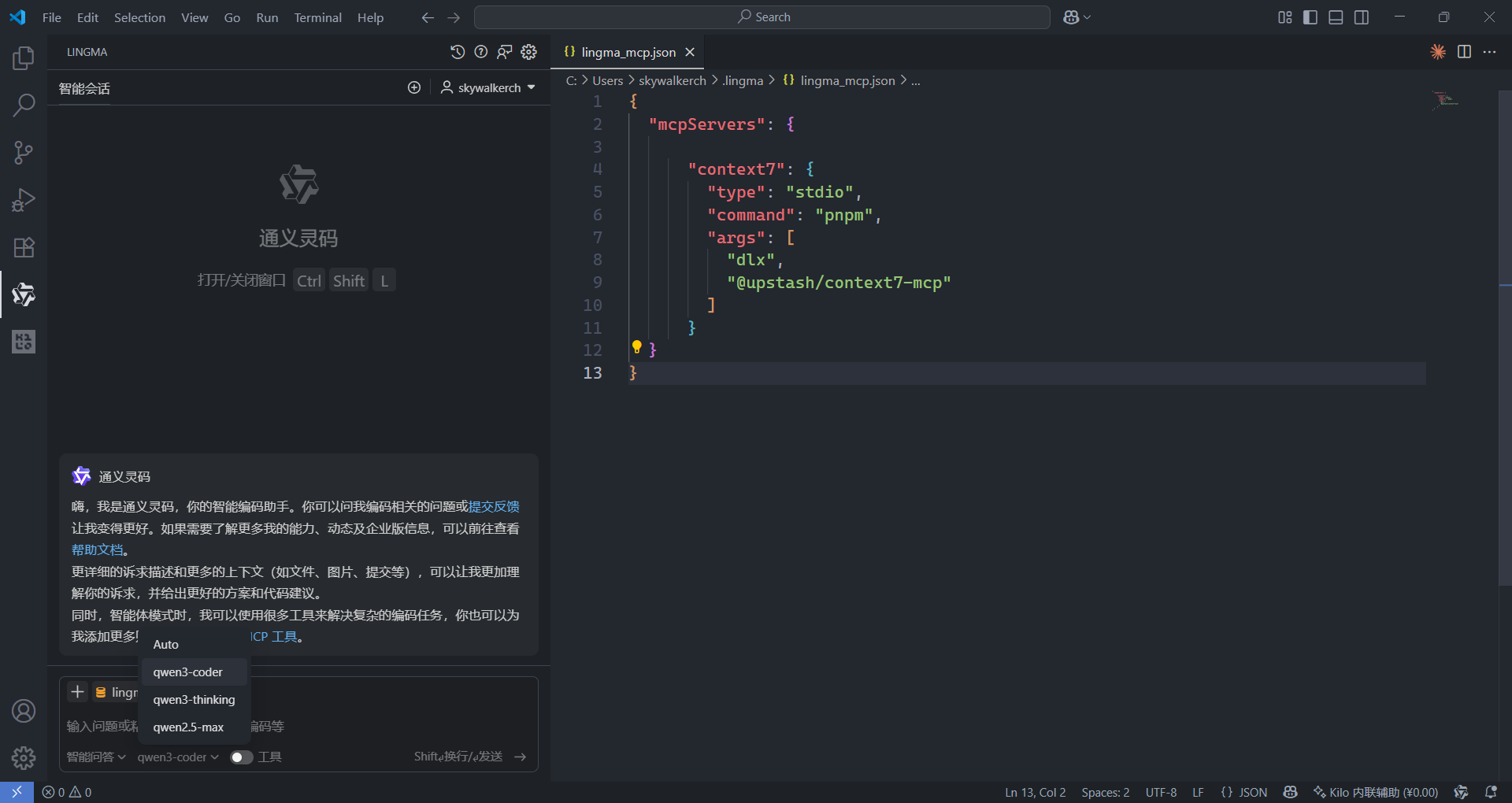Open the Selection menu
This screenshot has width=1512, height=803.
(x=139, y=17)
